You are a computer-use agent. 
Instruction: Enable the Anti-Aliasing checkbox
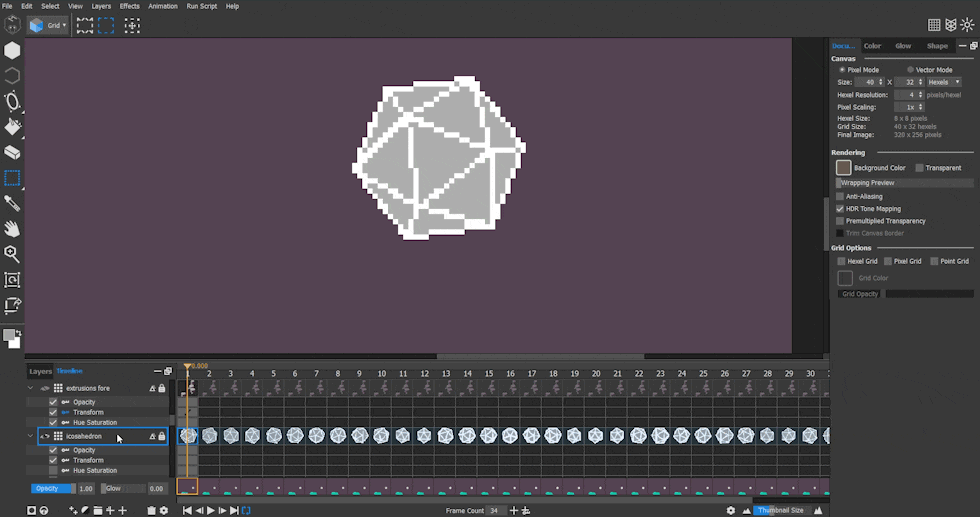pos(840,197)
